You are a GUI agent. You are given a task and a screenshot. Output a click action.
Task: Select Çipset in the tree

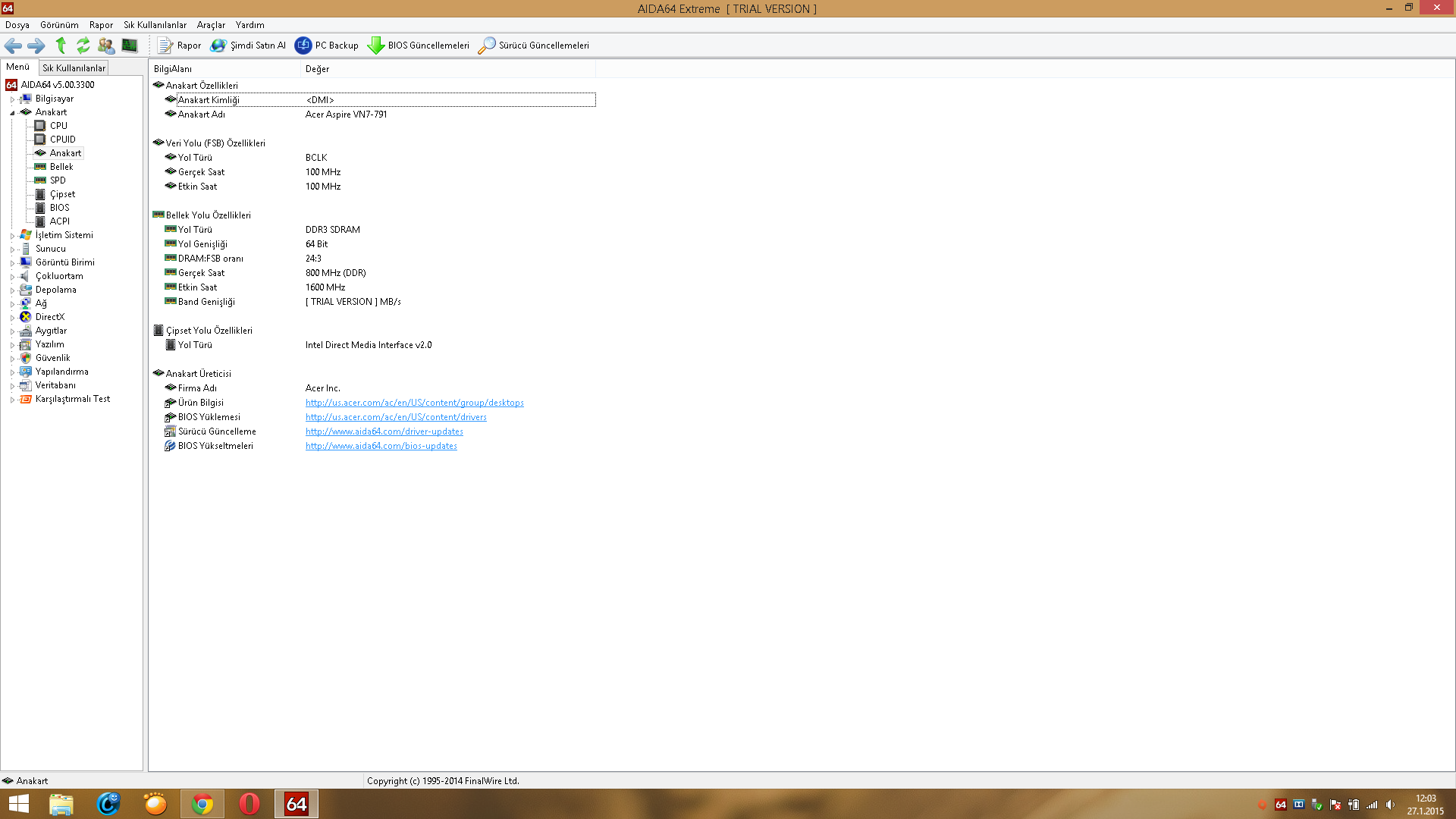[x=62, y=194]
